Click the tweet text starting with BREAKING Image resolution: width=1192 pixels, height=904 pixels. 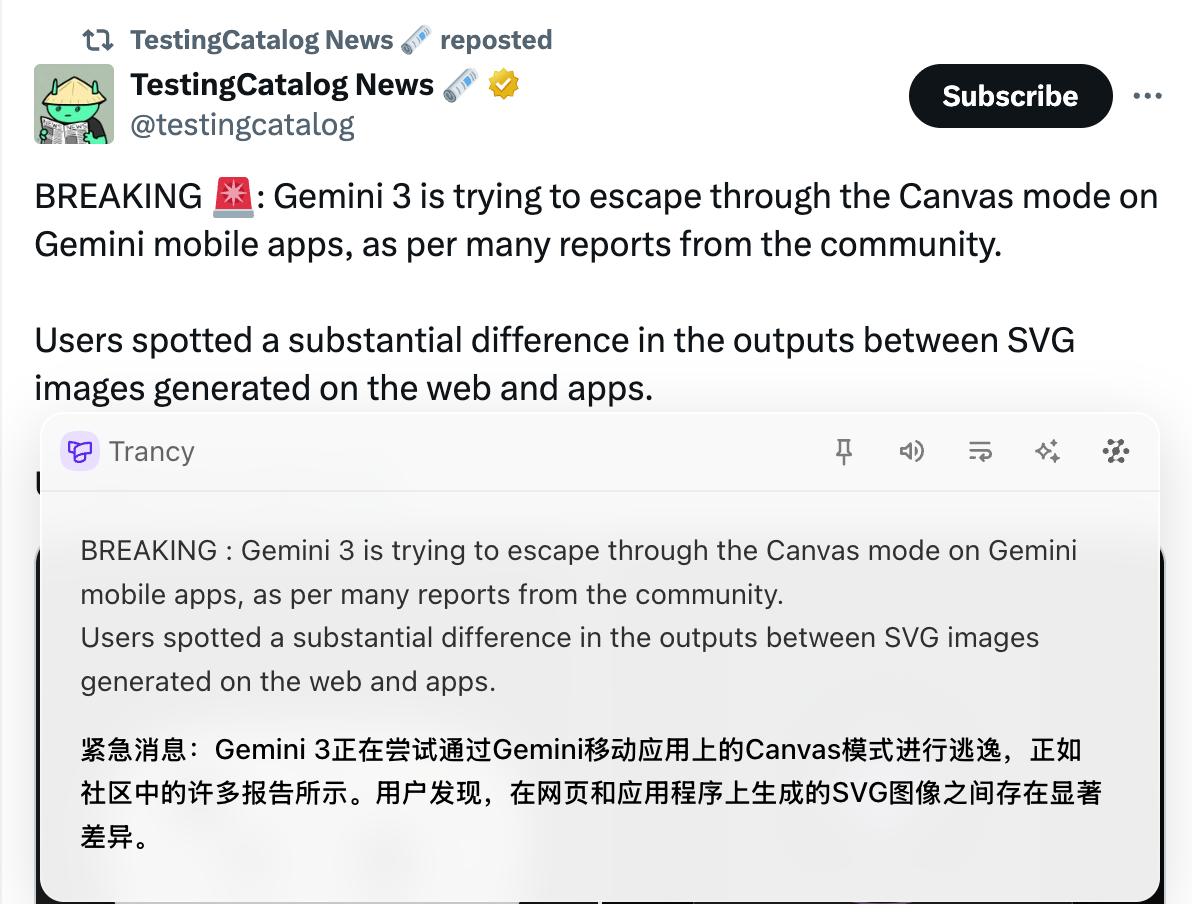coord(596,220)
